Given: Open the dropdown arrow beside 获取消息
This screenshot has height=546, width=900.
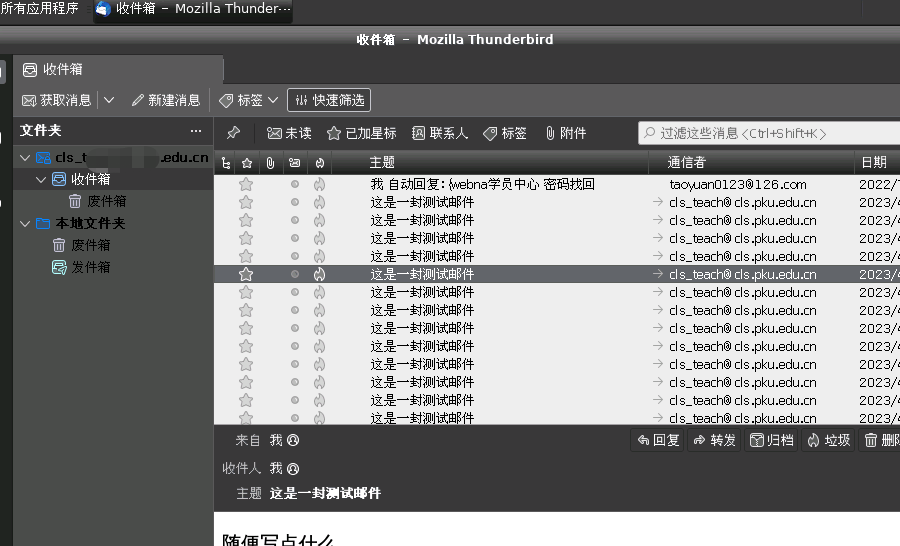Looking at the screenshot, I should [109, 100].
